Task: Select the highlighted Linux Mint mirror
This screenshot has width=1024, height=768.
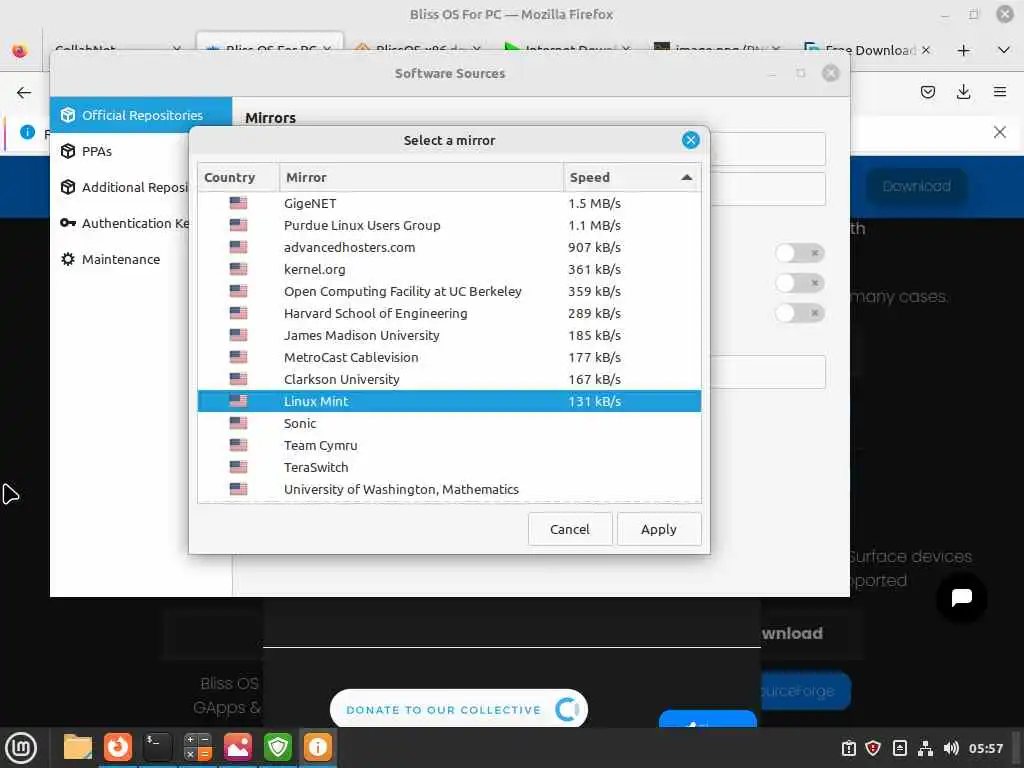Action: pos(449,401)
